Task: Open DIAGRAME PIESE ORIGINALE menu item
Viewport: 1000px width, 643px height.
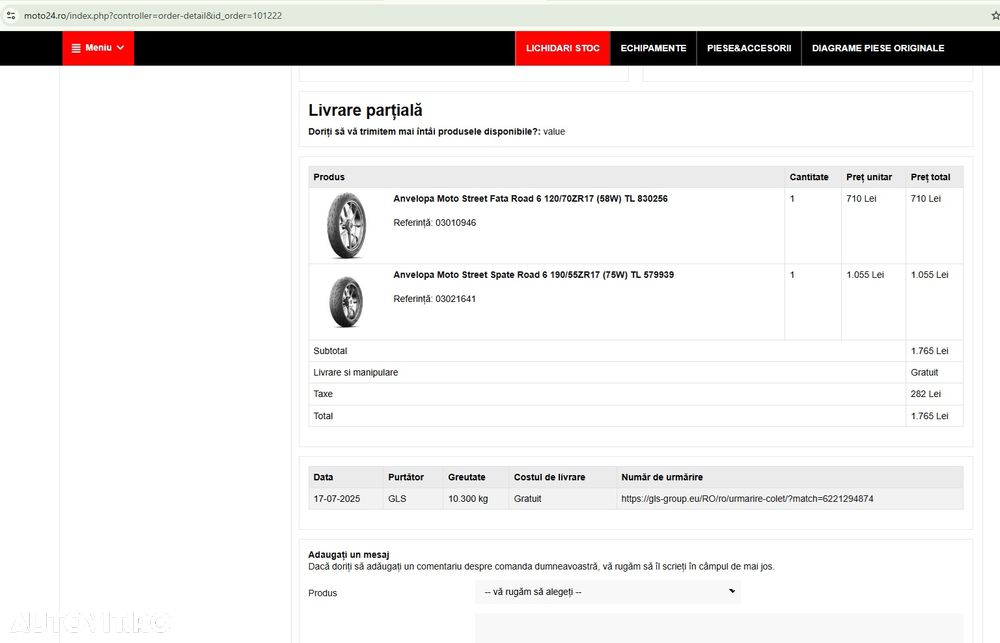Action: tap(878, 48)
